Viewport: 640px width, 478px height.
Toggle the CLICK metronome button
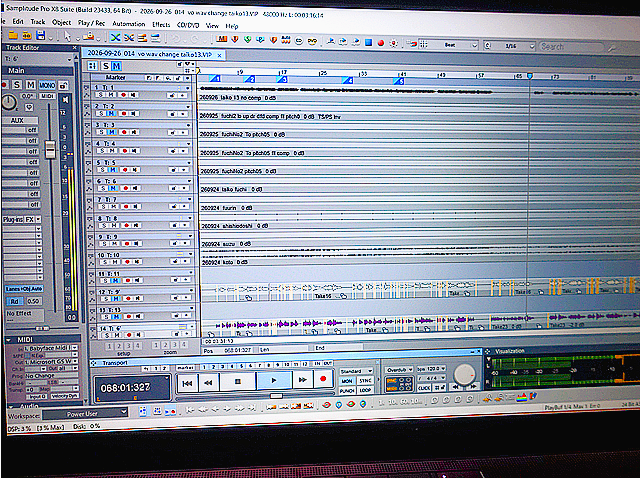point(424,388)
